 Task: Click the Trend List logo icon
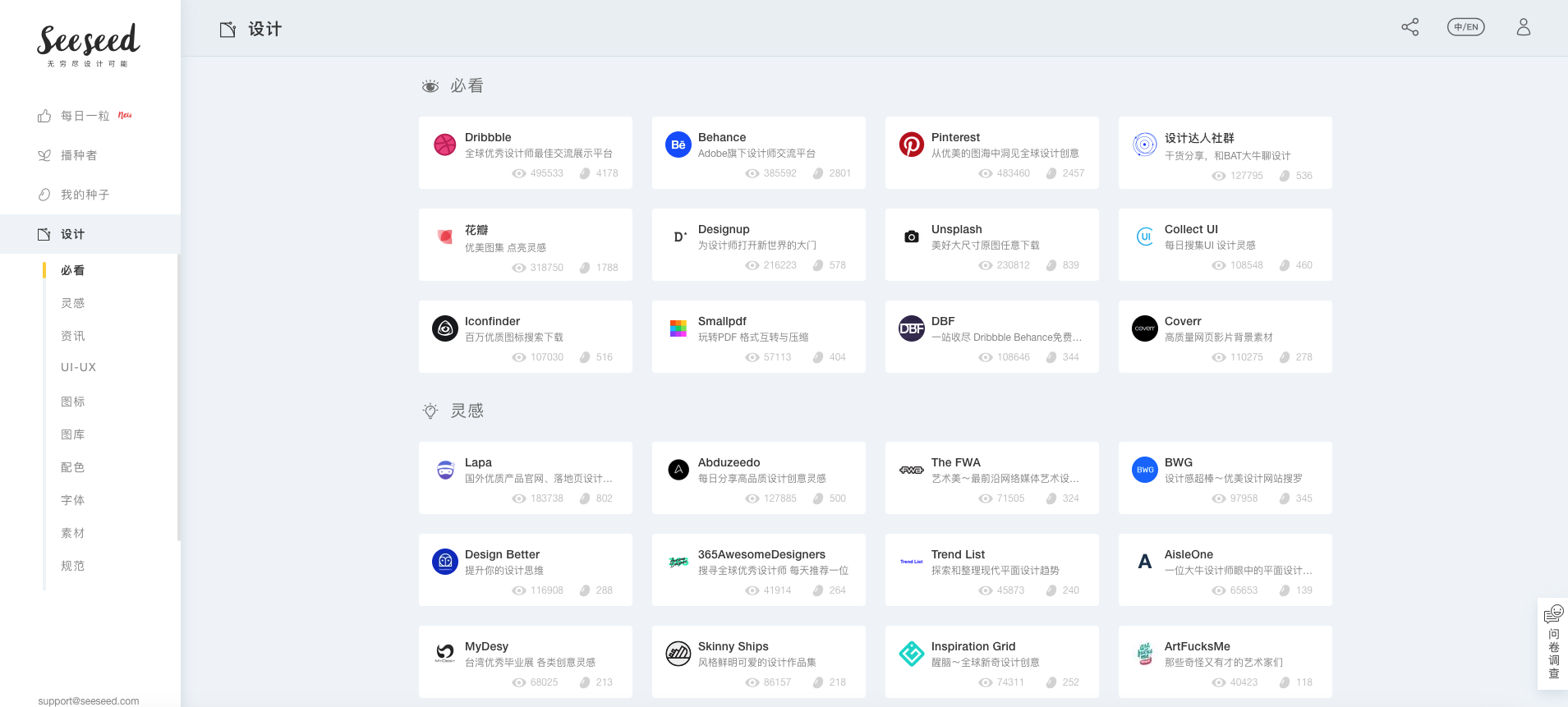click(912, 562)
